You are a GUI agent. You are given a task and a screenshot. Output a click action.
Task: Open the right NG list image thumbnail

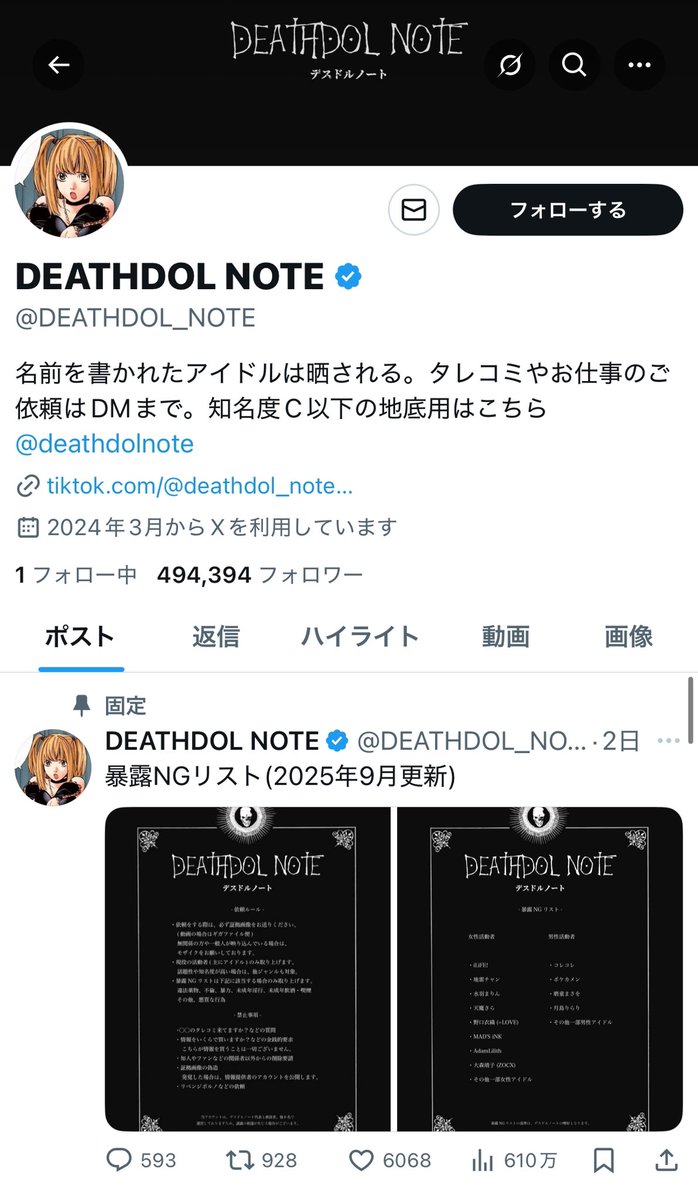click(x=540, y=968)
